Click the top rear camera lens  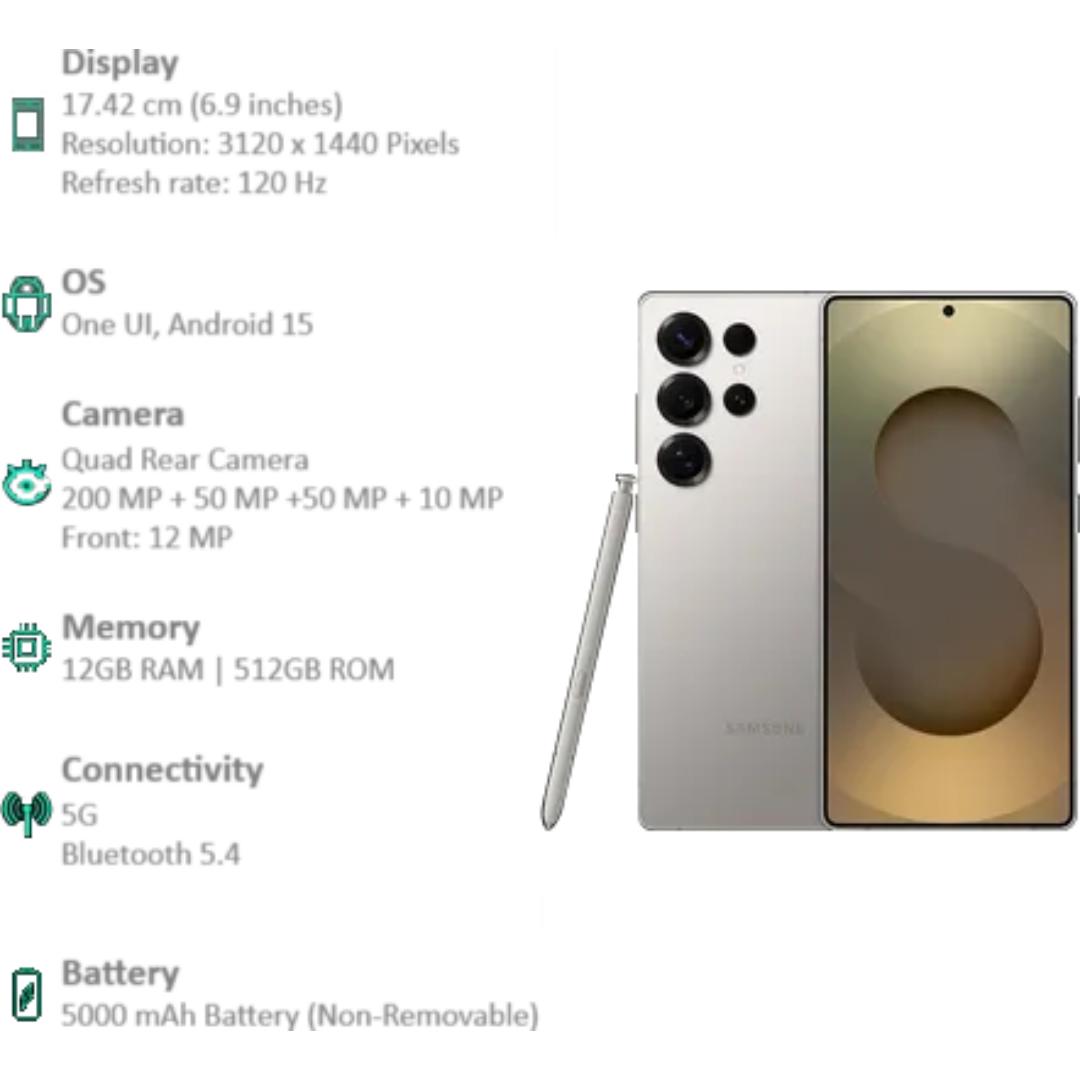click(x=684, y=339)
